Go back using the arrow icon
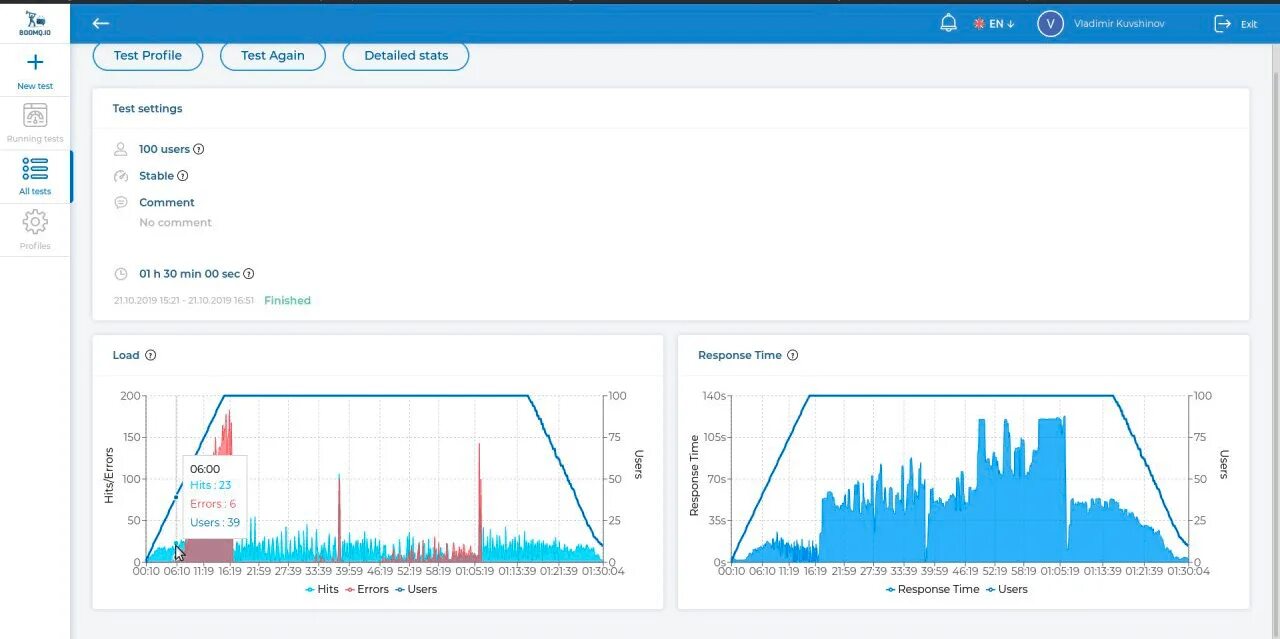The height and width of the screenshot is (639, 1280). click(100, 23)
